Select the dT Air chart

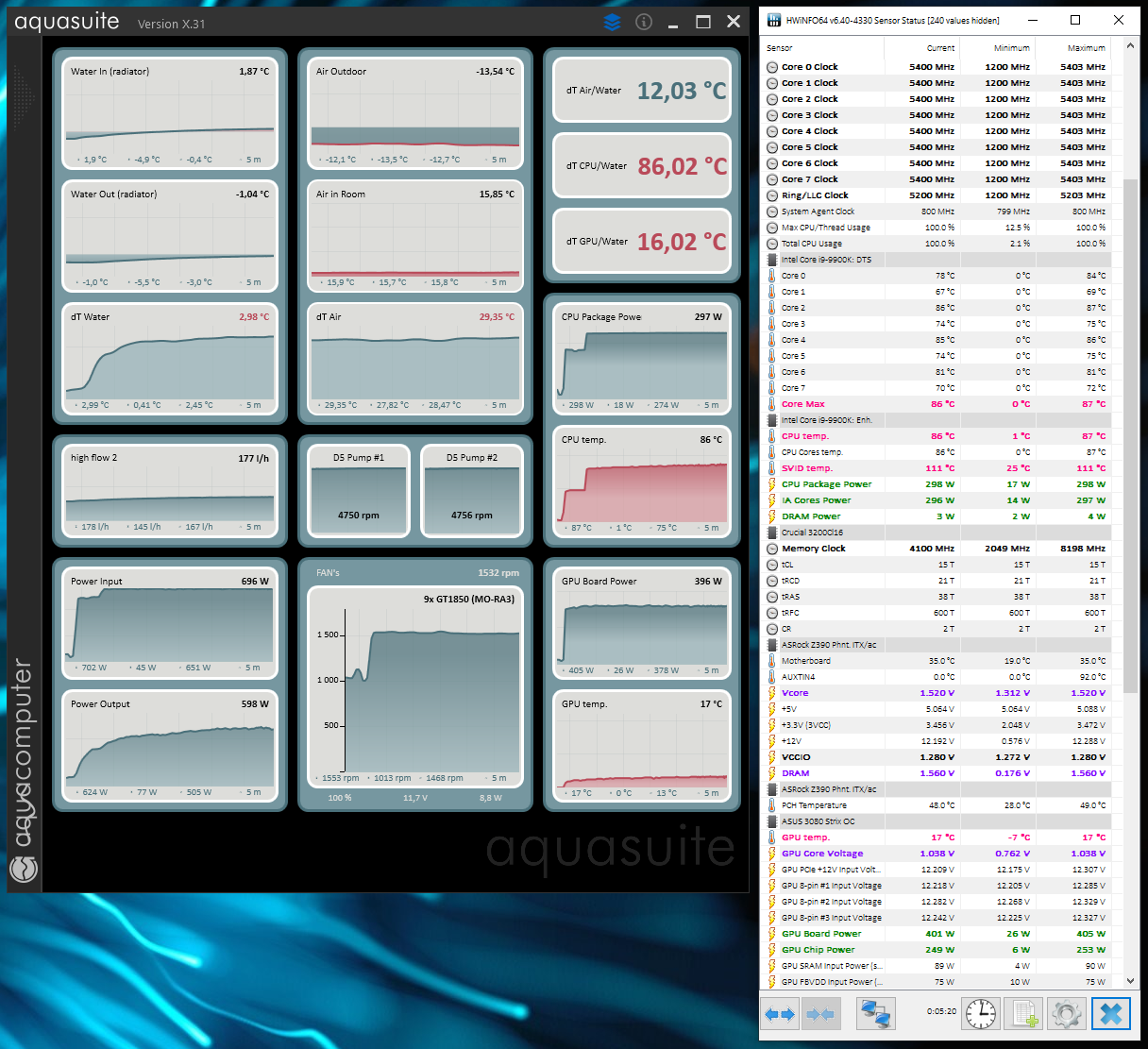point(415,359)
